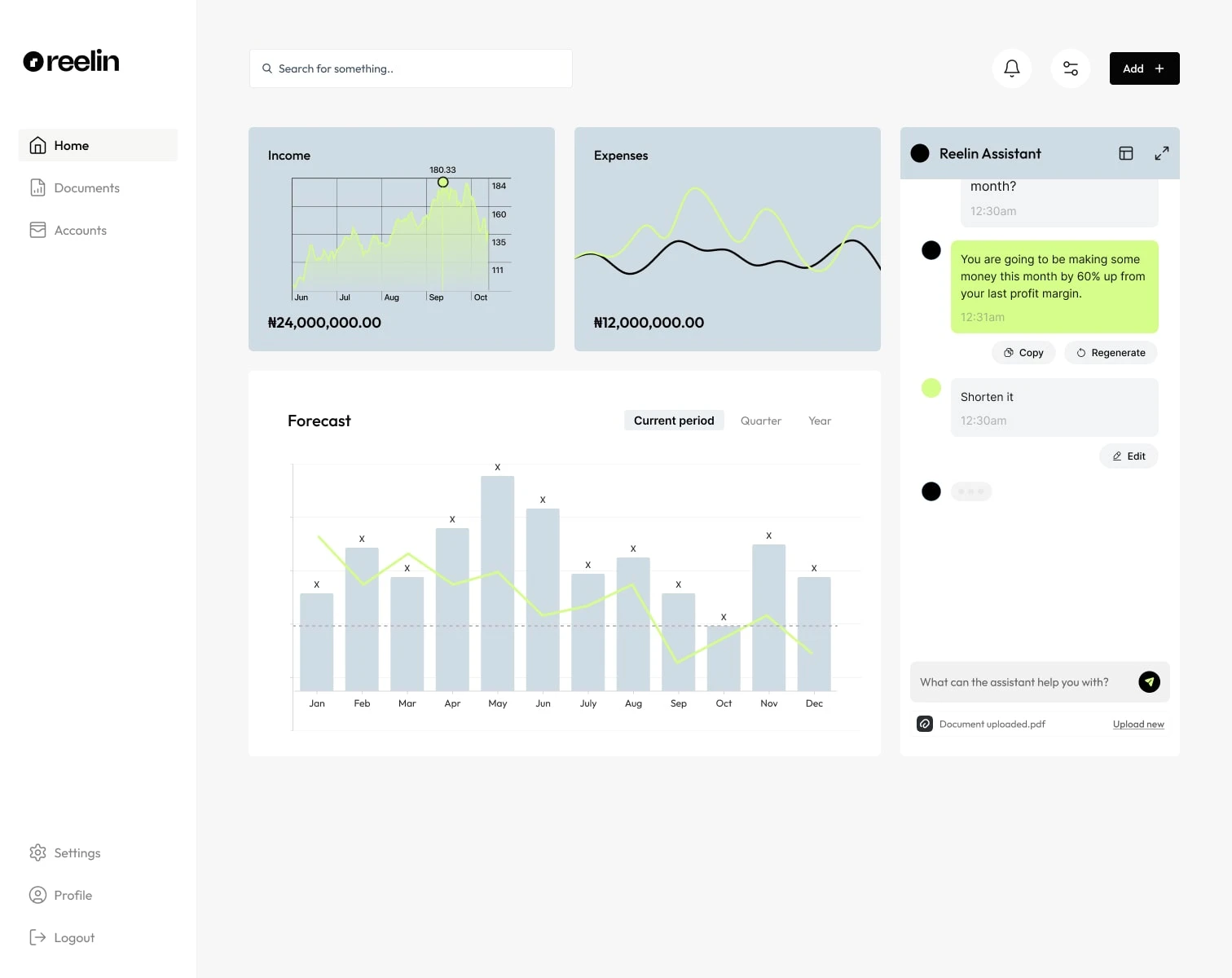Viewport: 1232px width, 978px height.
Task: Click the May forecast bar
Action: point(498,584)
